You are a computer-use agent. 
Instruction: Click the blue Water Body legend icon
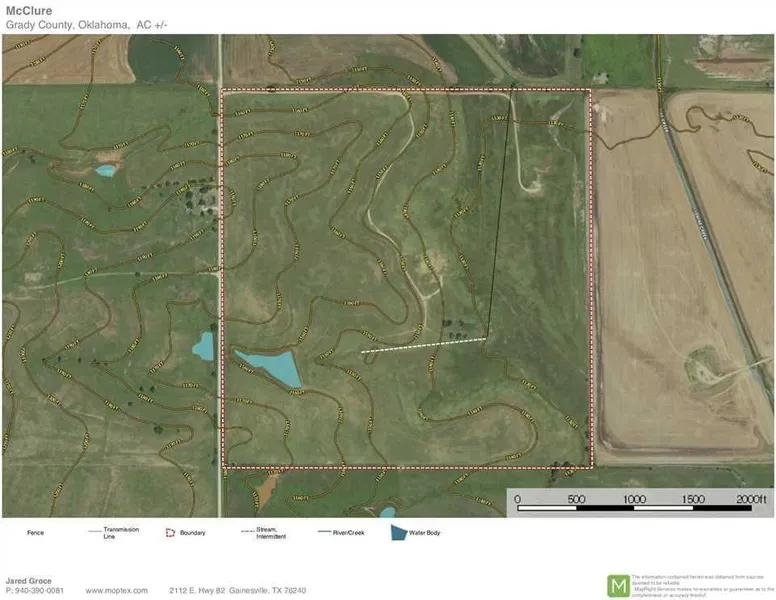click(x=398, y=533)
